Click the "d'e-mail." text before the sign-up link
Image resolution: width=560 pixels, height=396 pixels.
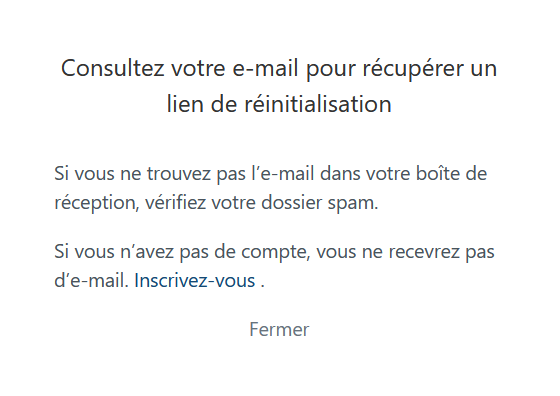(x=91, y=281)
